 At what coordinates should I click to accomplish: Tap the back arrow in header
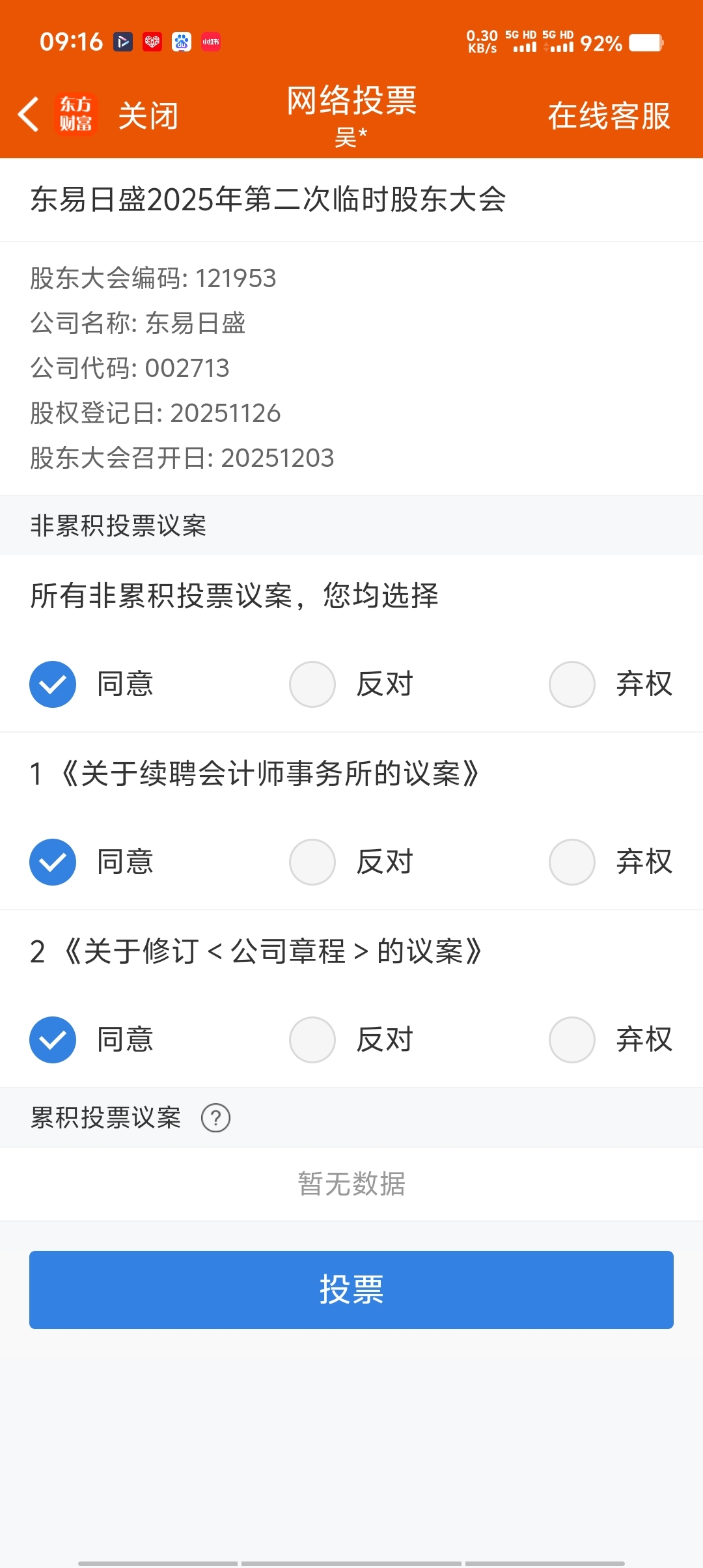(29, 115)
